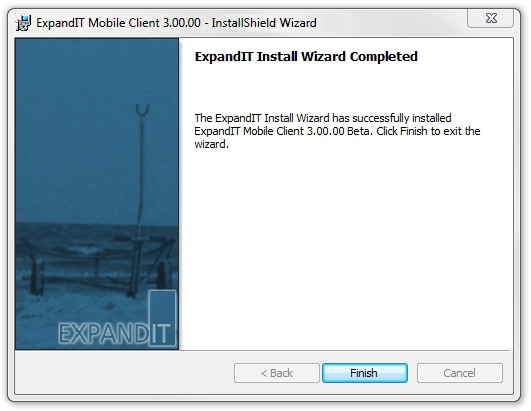Click the ExpandIT Mobile Client title bar text
Image resolution: width=531 pixels, height=411 pixels.
click(118, 23)
